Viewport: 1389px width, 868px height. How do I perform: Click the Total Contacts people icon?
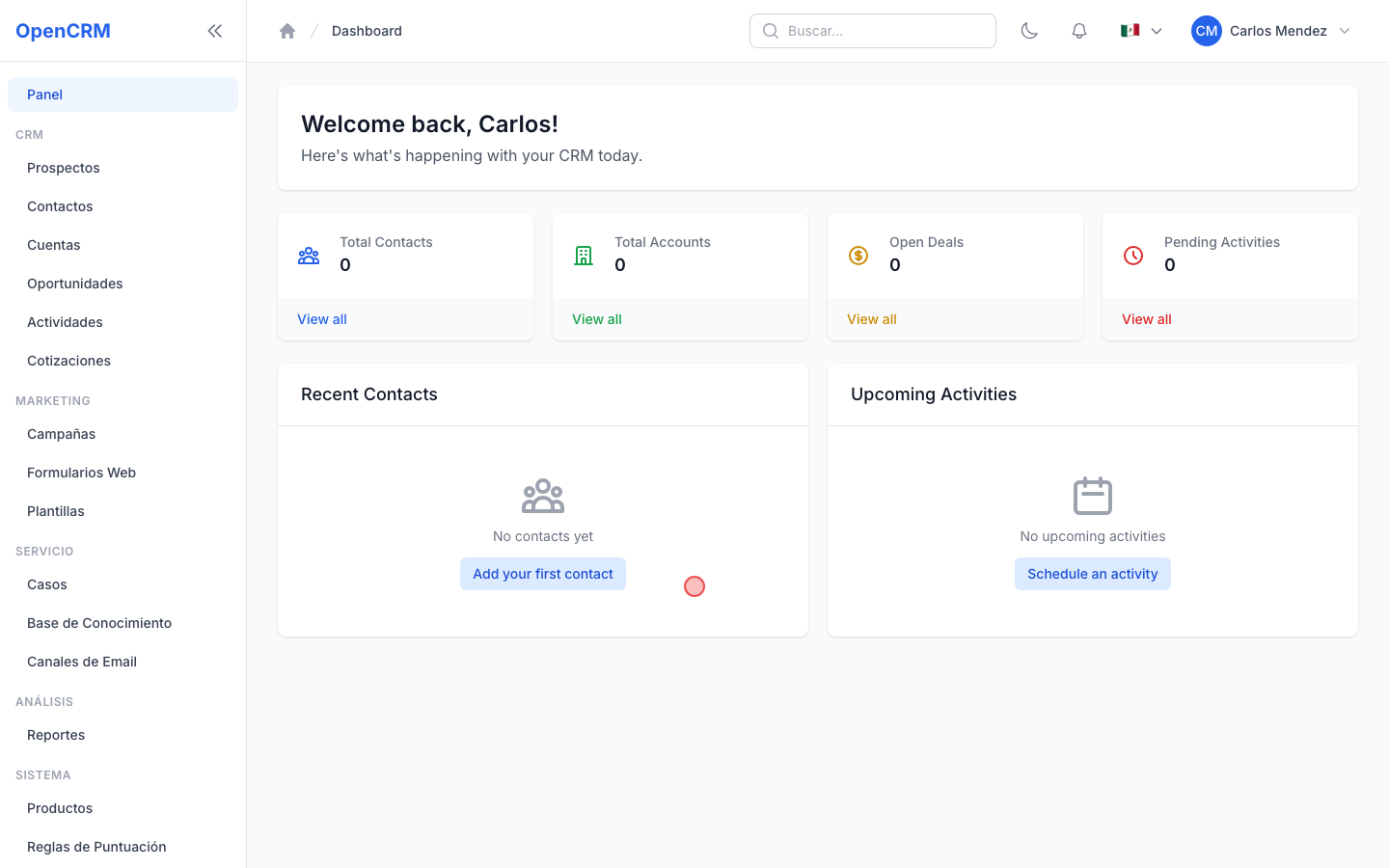[309, 256]
